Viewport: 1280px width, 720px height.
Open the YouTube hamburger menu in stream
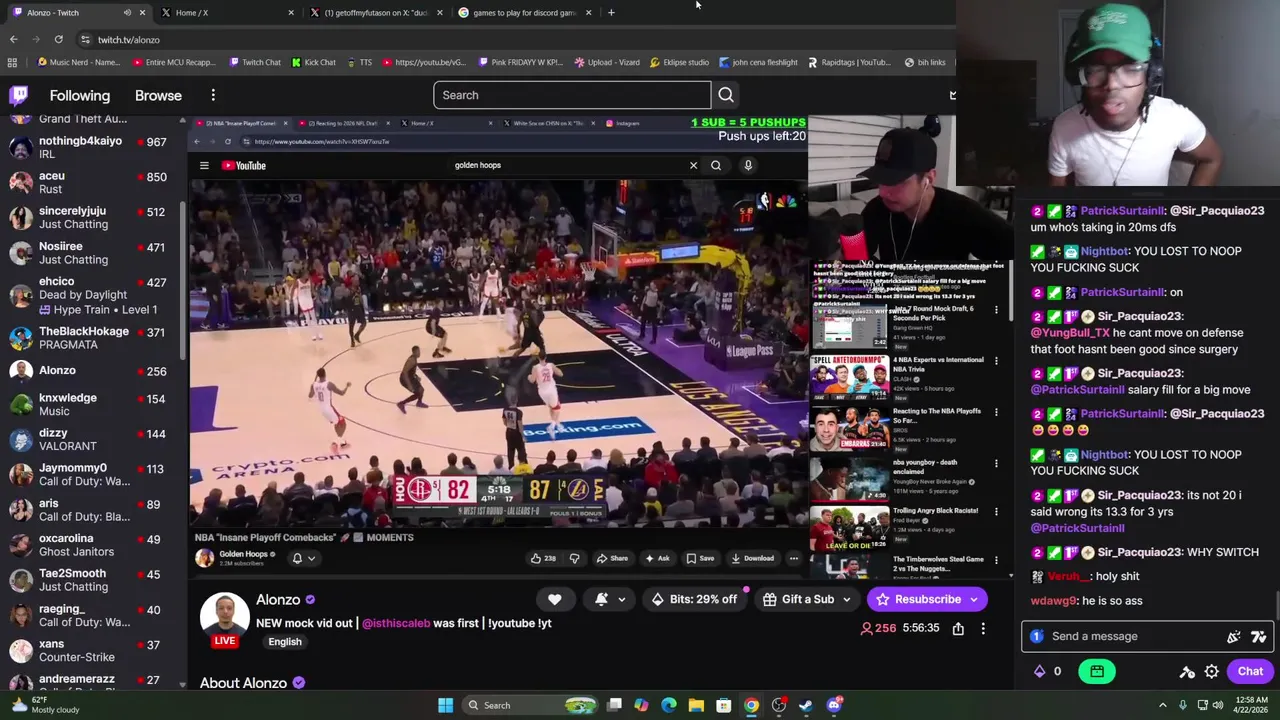click(x=204, y=166)
